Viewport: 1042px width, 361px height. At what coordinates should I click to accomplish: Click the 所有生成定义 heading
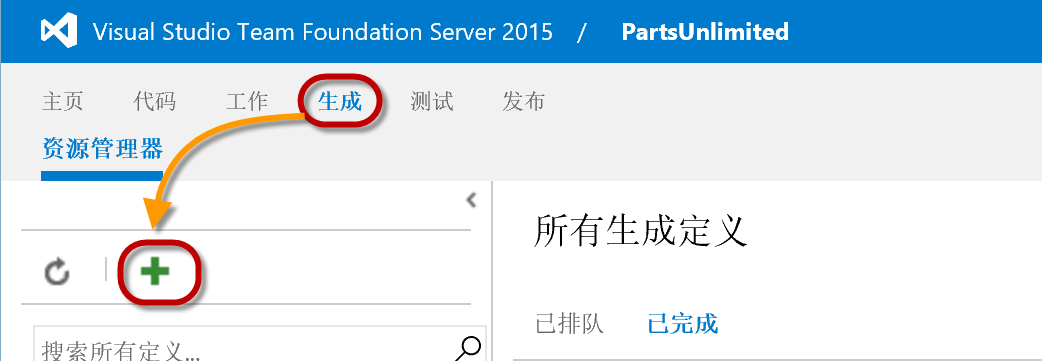coord(641,231)
